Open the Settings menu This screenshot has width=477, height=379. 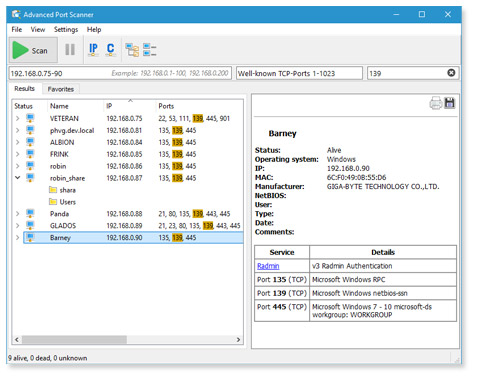tap(66, 29)
